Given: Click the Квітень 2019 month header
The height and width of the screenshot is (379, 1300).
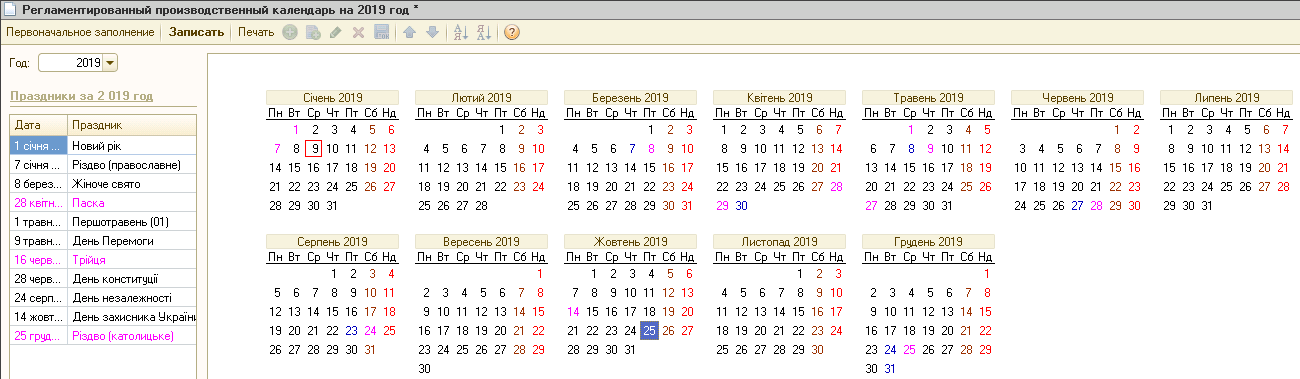Looking at the screenshot, I should click(x=779, y=98).
